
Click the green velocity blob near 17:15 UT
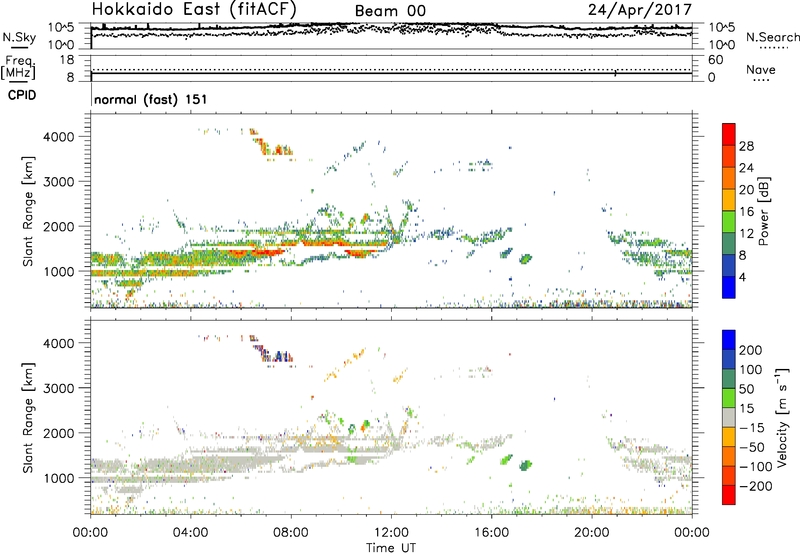pos(526,465)
